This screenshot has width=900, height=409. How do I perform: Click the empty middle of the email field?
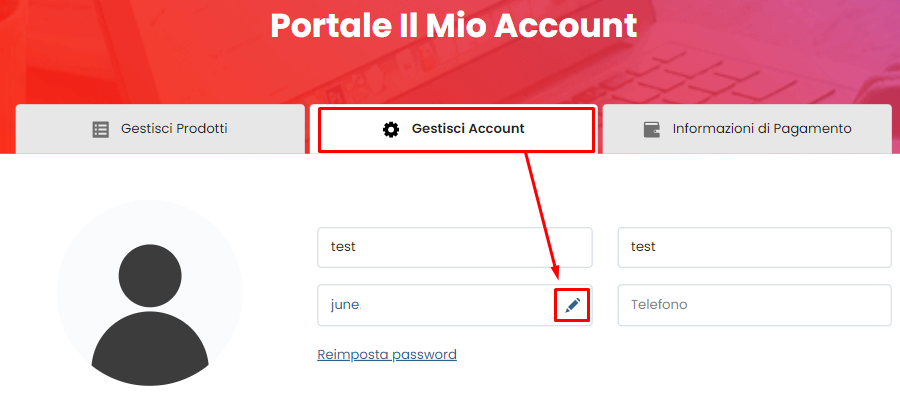pyautogui.click(x=455, y=305)
